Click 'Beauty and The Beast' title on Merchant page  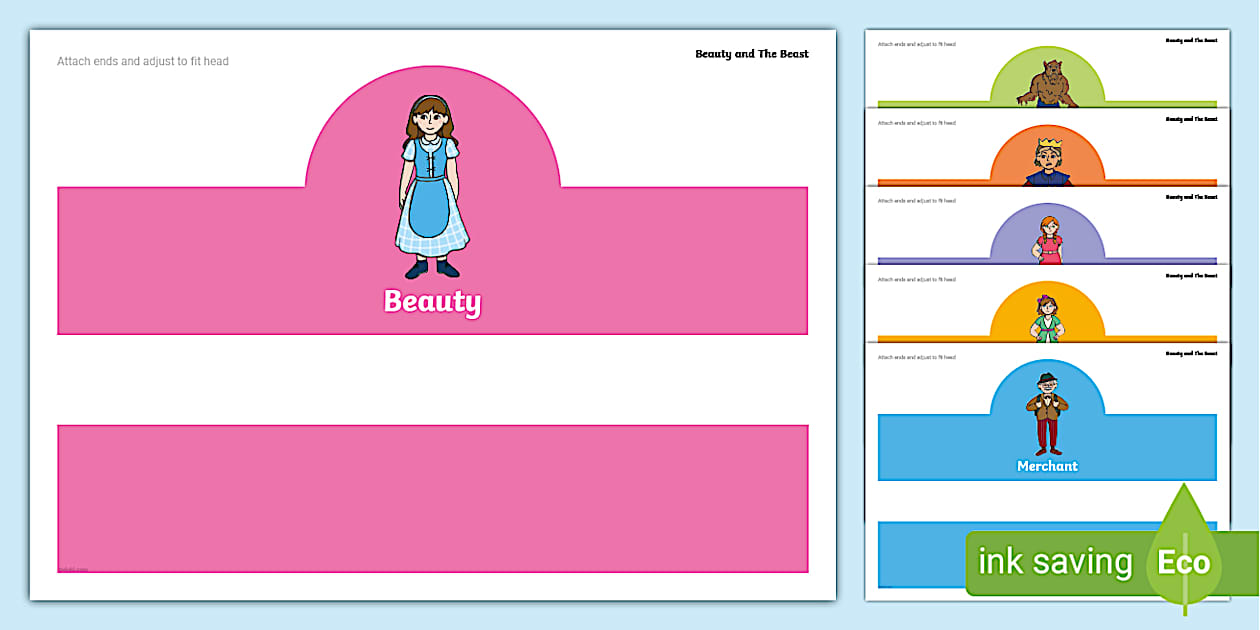click(x=1191, y=353)
